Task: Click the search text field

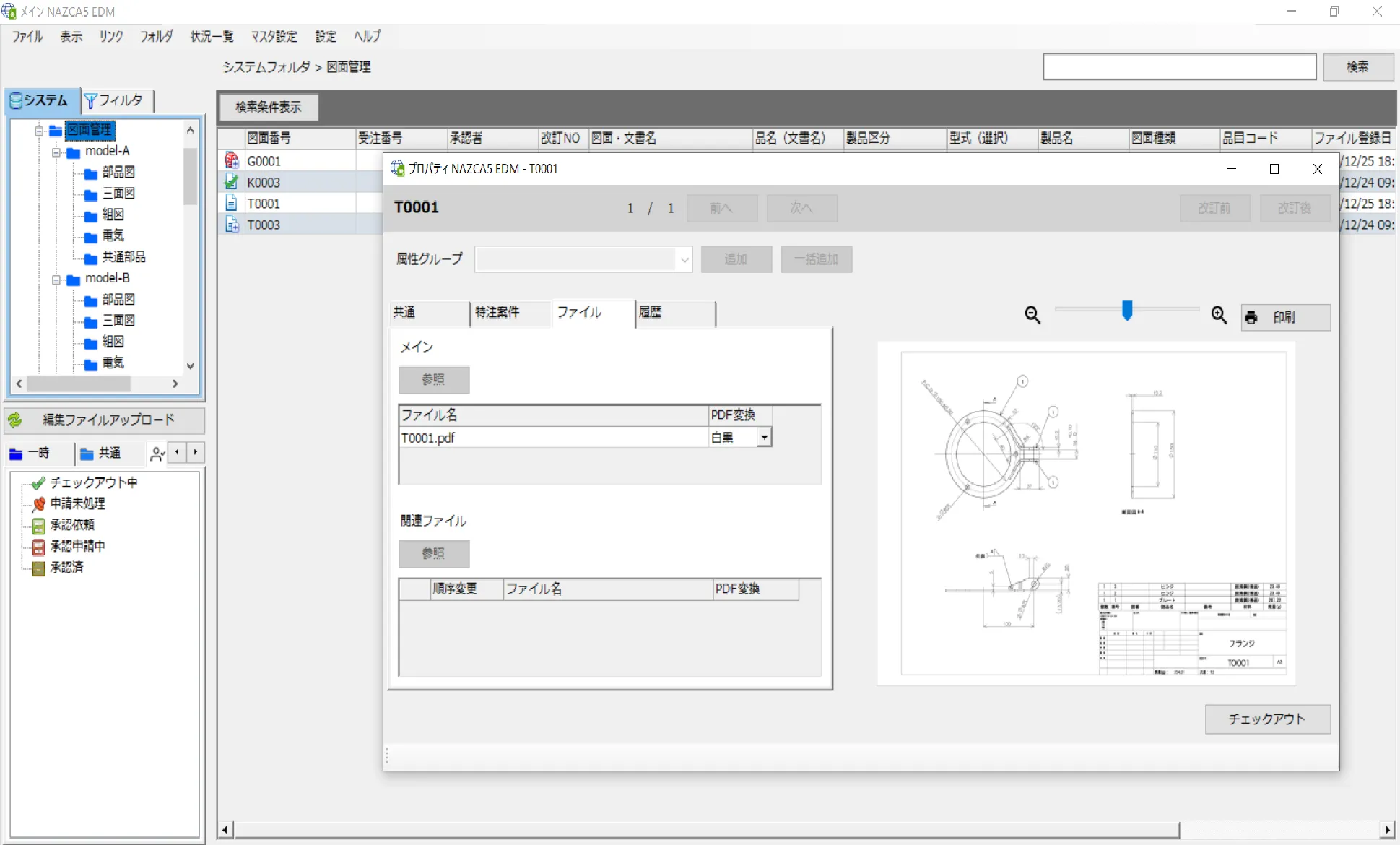Action: [1179, 66]
